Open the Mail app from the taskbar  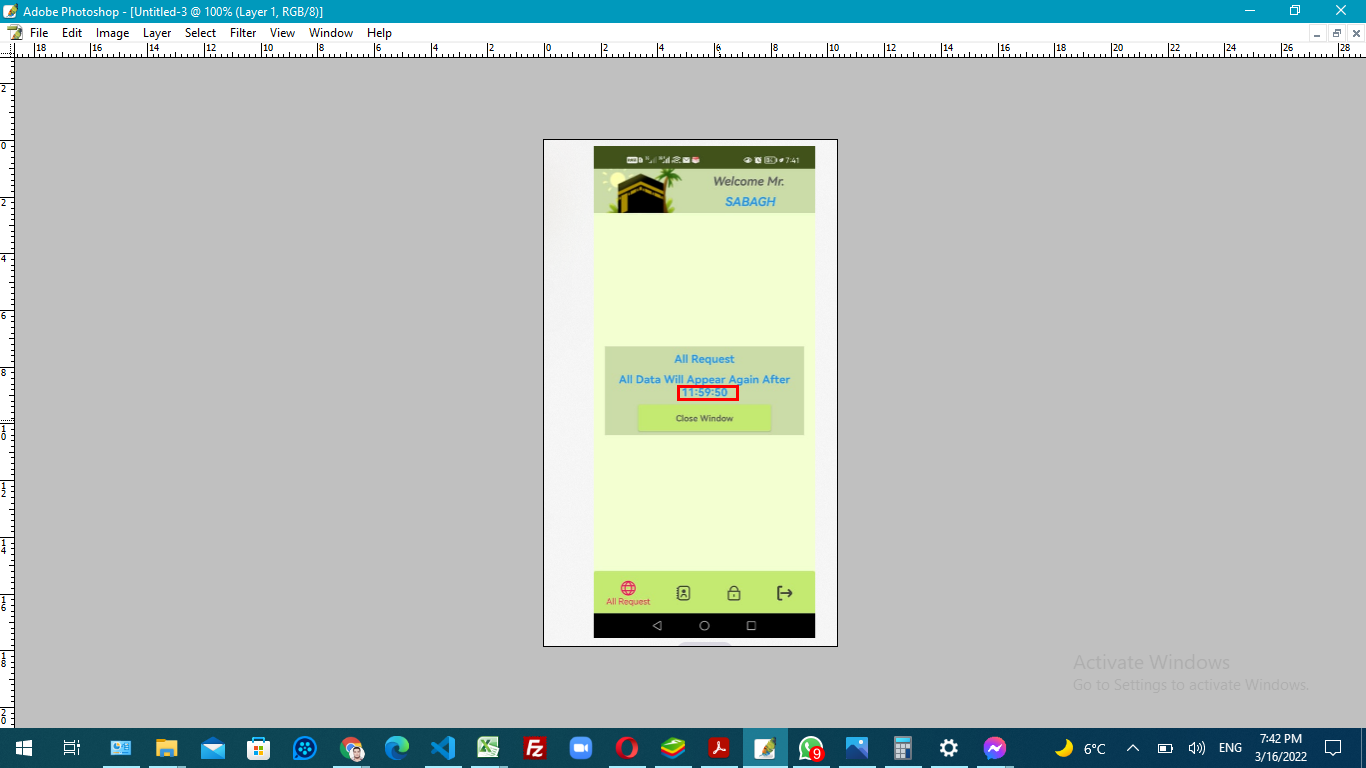pyautogui.click(x=213, y=748)
